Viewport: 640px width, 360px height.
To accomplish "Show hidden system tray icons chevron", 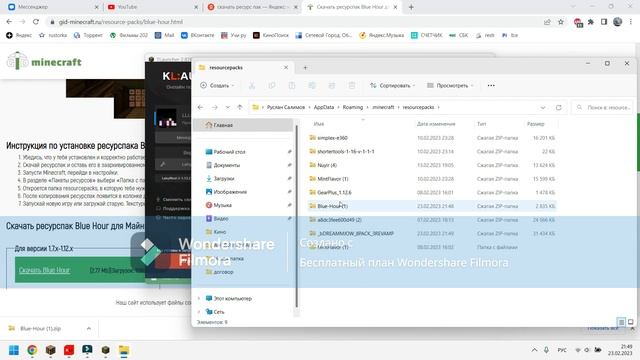I will tap(534, 350).
